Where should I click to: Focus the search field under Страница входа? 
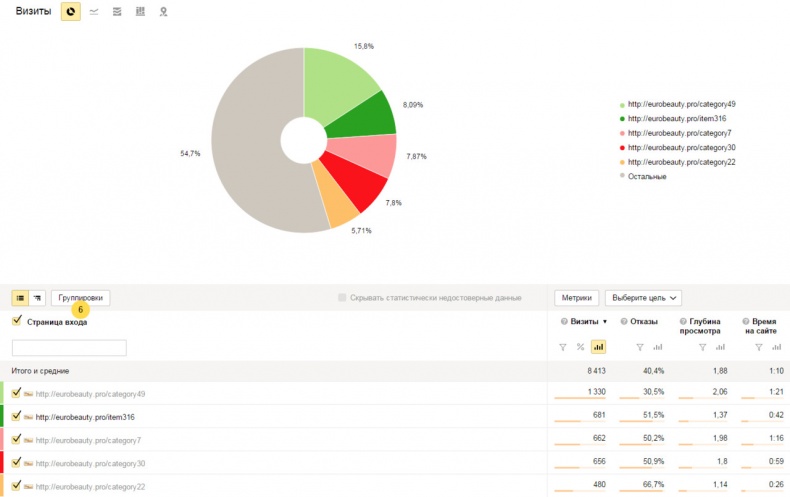pos(69,348)
